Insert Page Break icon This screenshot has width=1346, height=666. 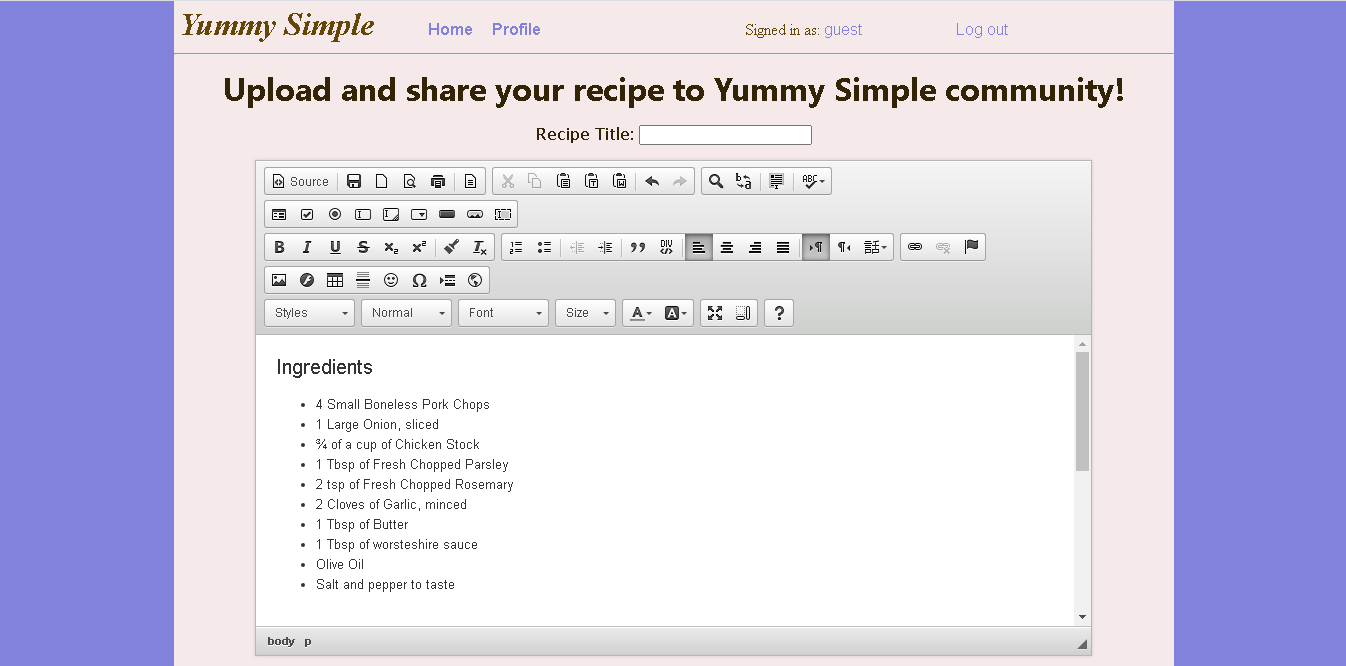[447, 280]
